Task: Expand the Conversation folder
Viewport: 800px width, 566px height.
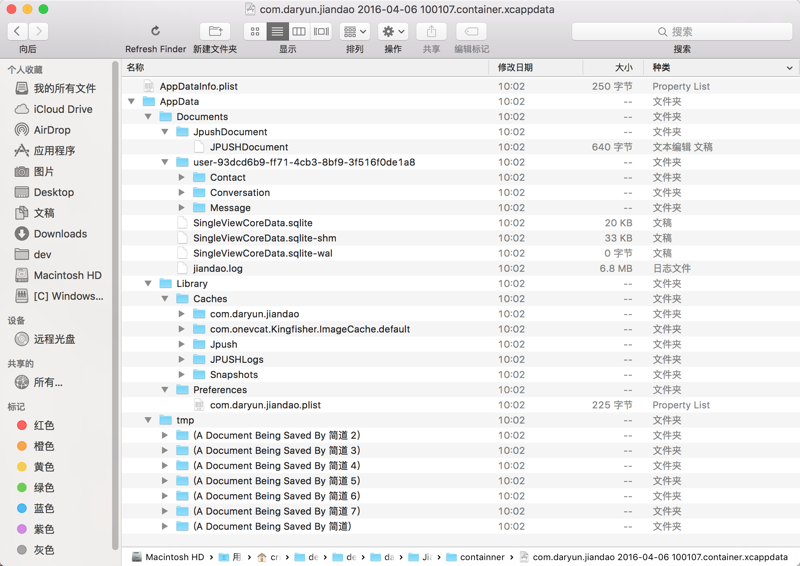Action: [x=182, y=193]
